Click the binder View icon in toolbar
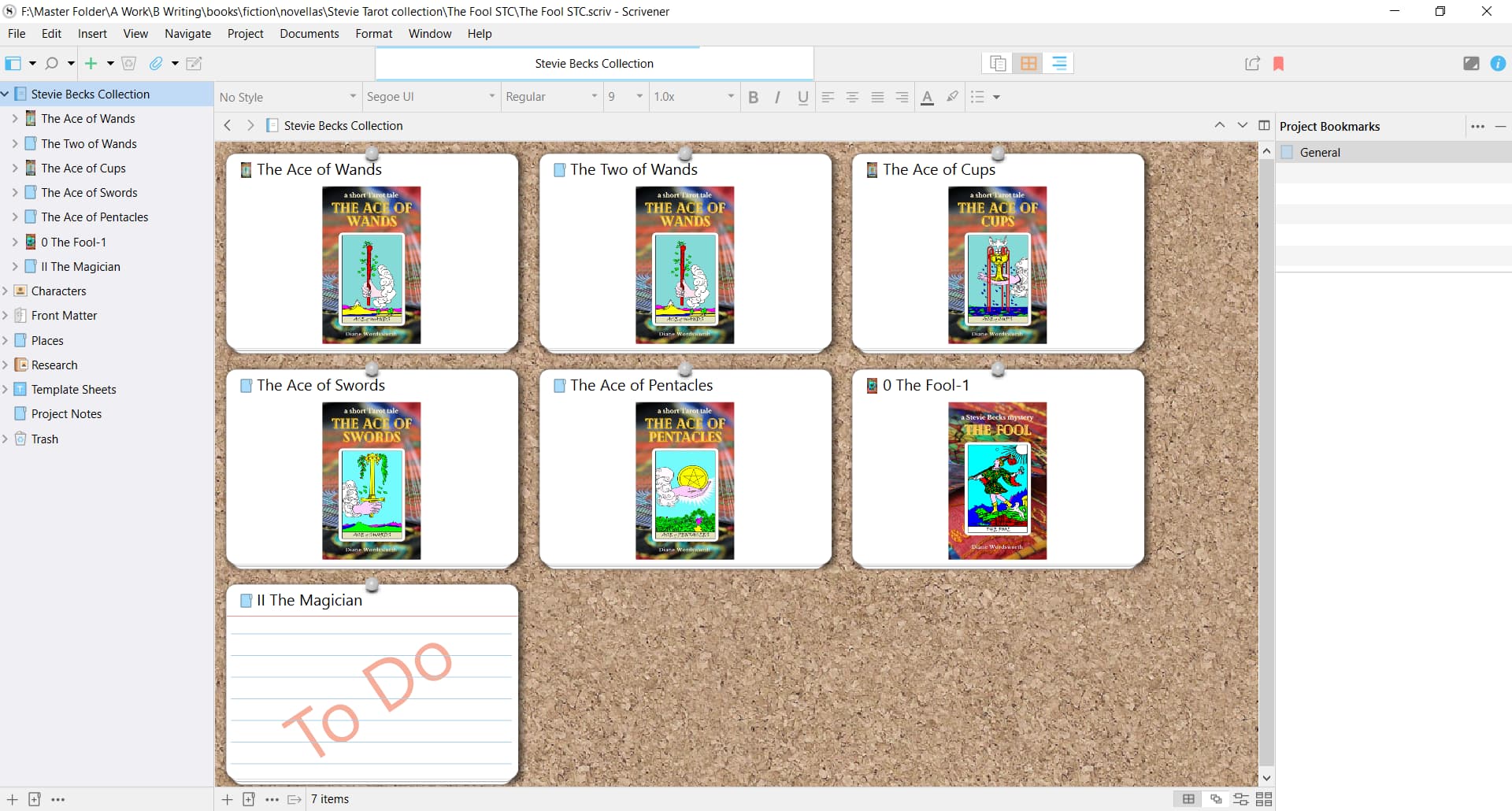 click(x=13, y=64)
